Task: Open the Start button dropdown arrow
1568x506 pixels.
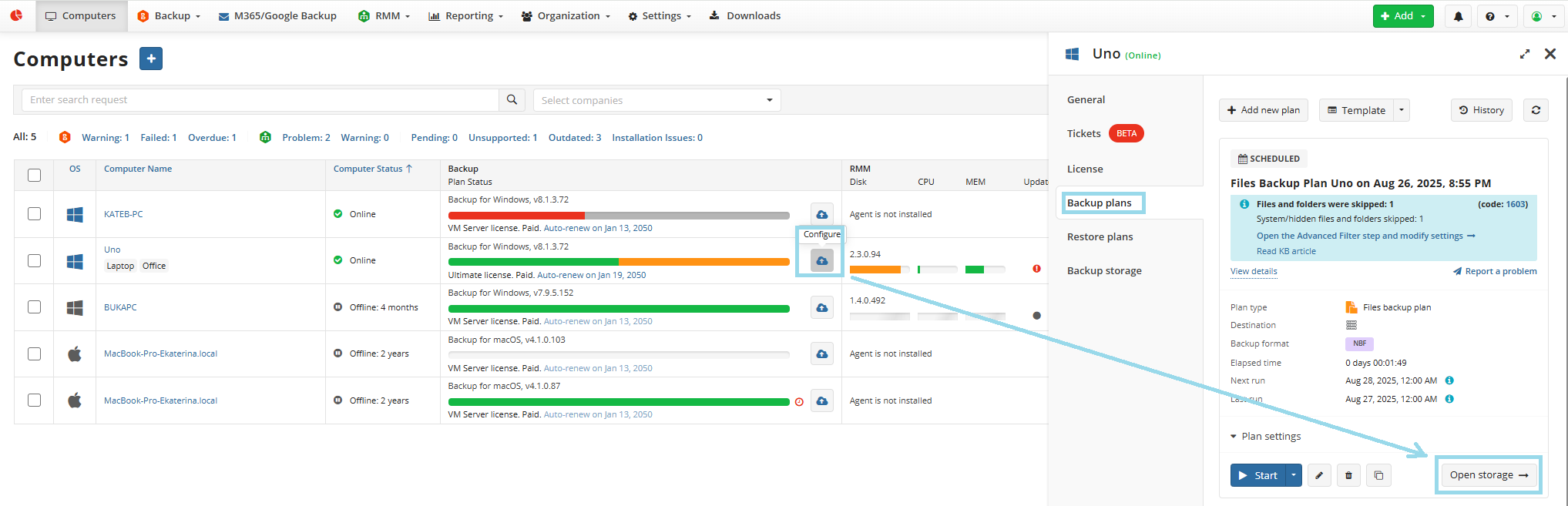Action: point(1294,475)
